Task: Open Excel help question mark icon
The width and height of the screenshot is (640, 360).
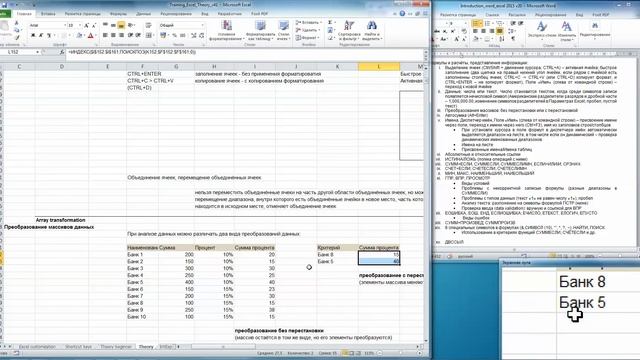Action: coord(402,13)
